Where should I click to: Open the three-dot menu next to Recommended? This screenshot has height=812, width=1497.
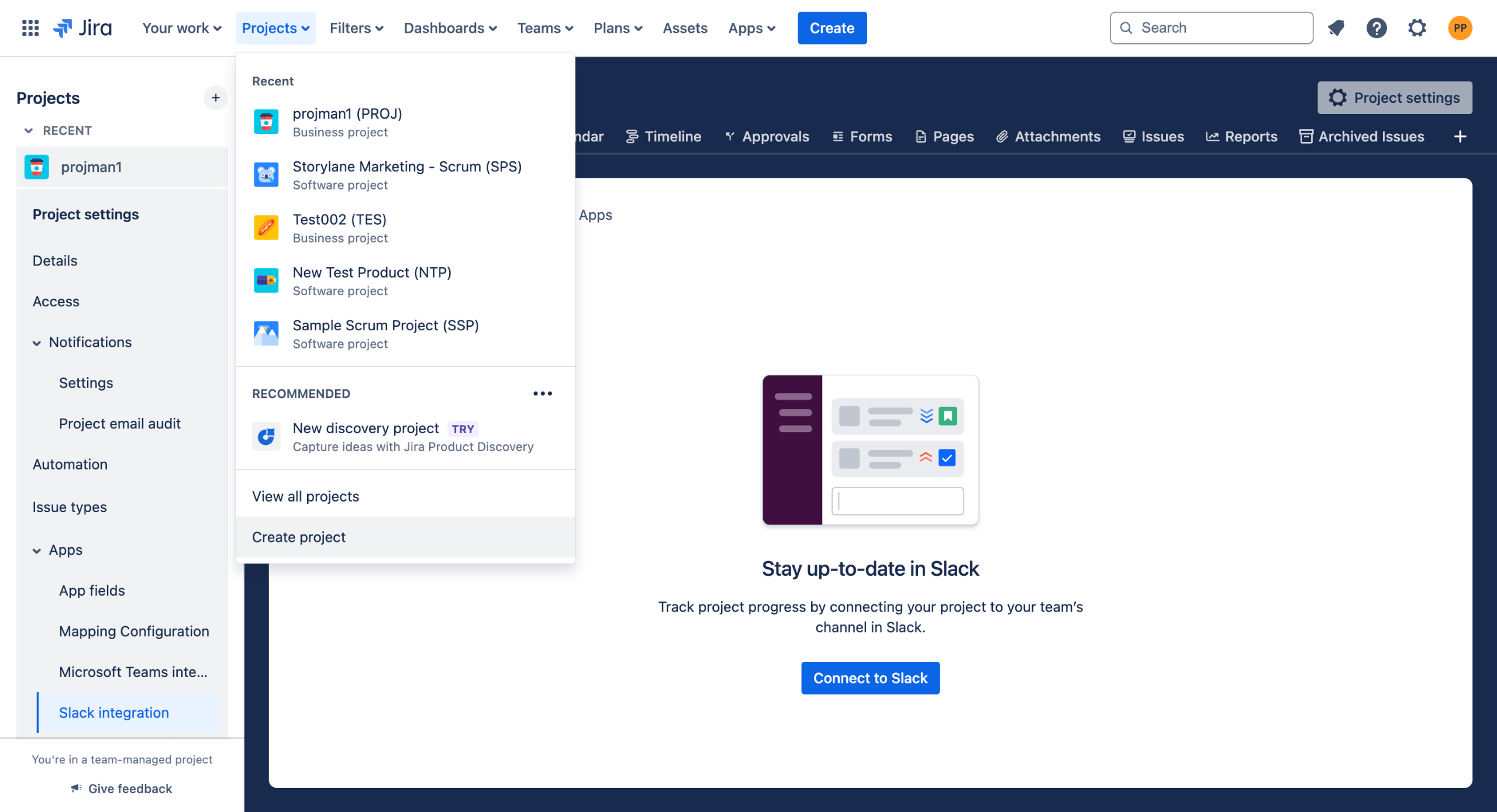pyautogui.click(x=542, y=393)
